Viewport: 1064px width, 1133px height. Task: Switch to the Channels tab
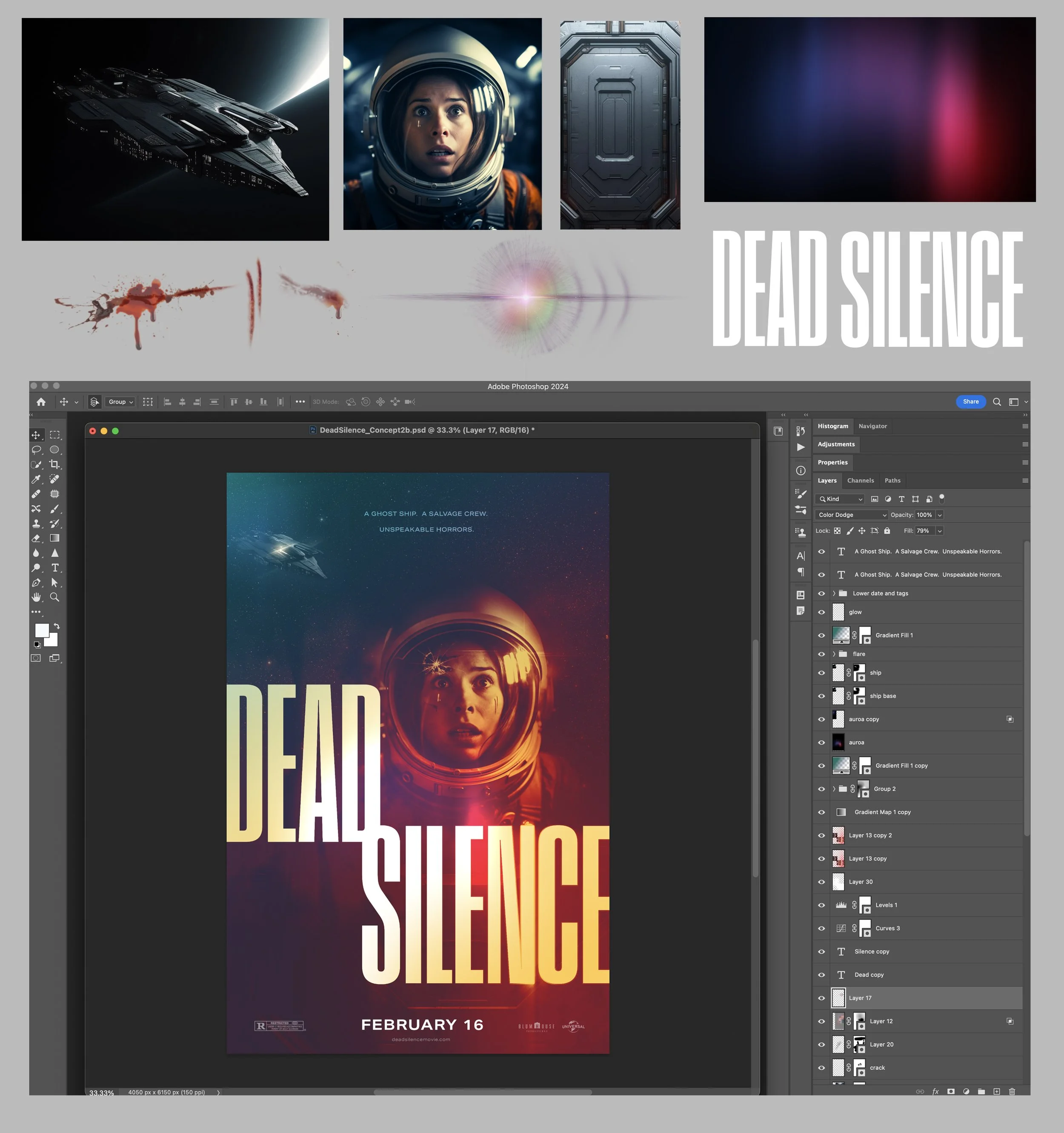pyautogui.click(x=860, y=481)
